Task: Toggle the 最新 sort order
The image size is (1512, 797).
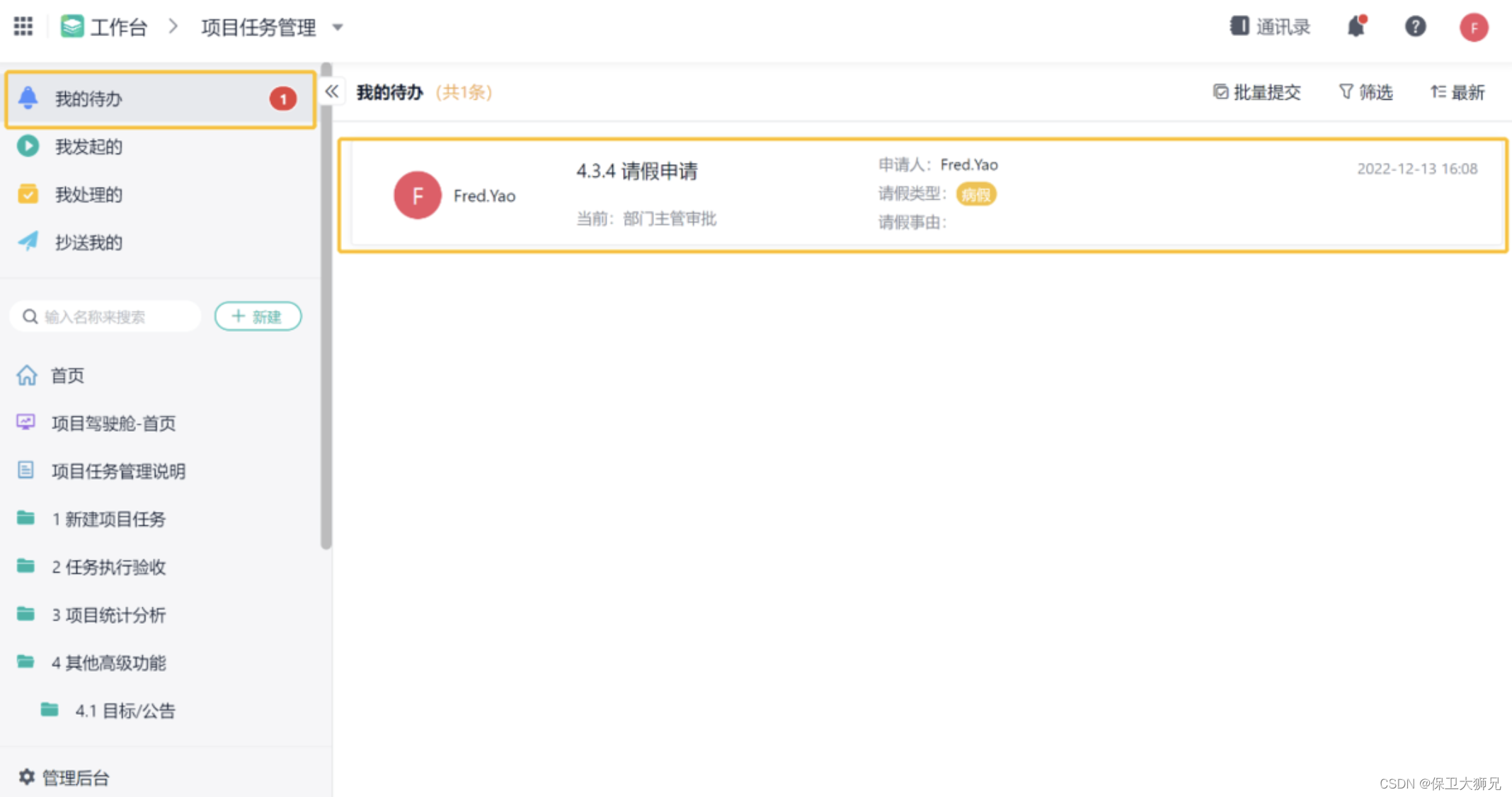Action: click(1456, 92)
